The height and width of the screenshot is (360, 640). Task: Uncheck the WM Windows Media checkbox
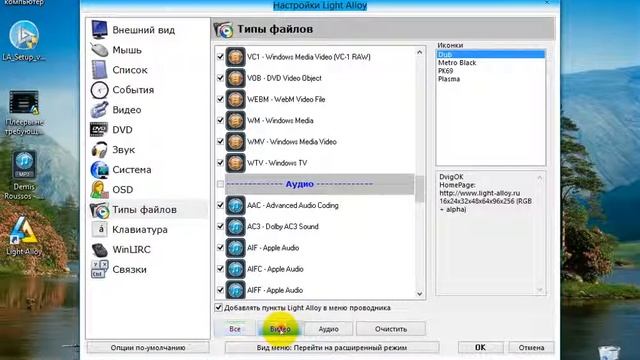pyautogui.click(x=220, y=120)
